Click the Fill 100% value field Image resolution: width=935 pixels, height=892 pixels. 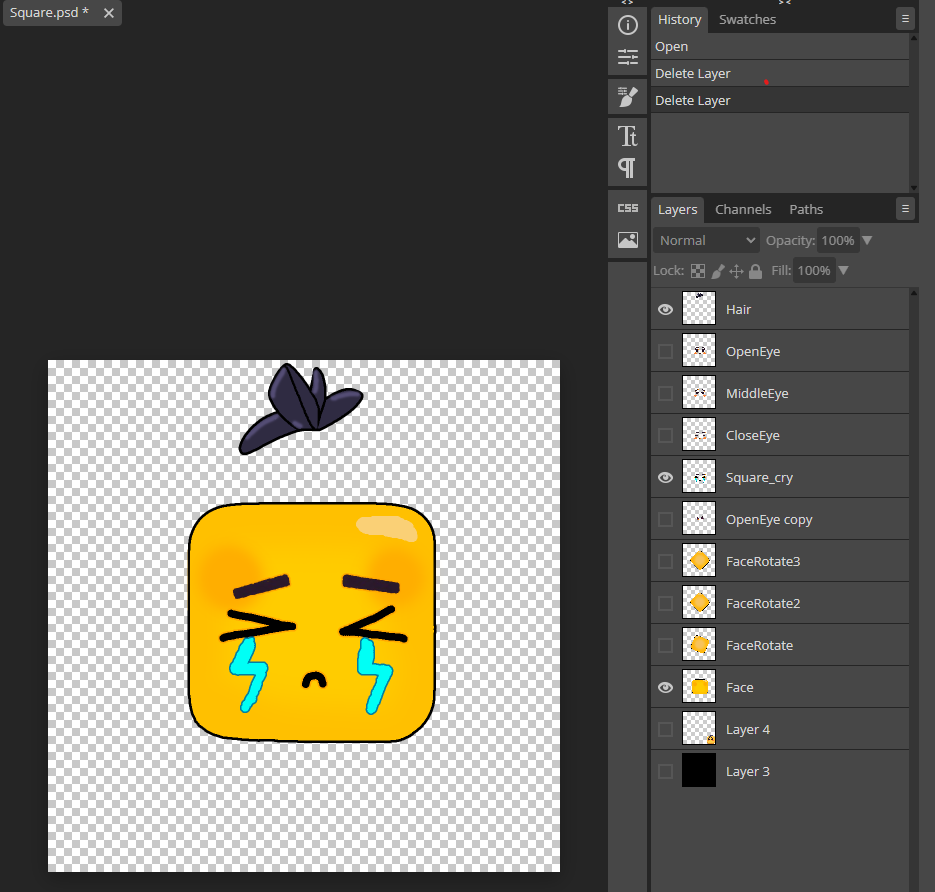coord(814,271)
